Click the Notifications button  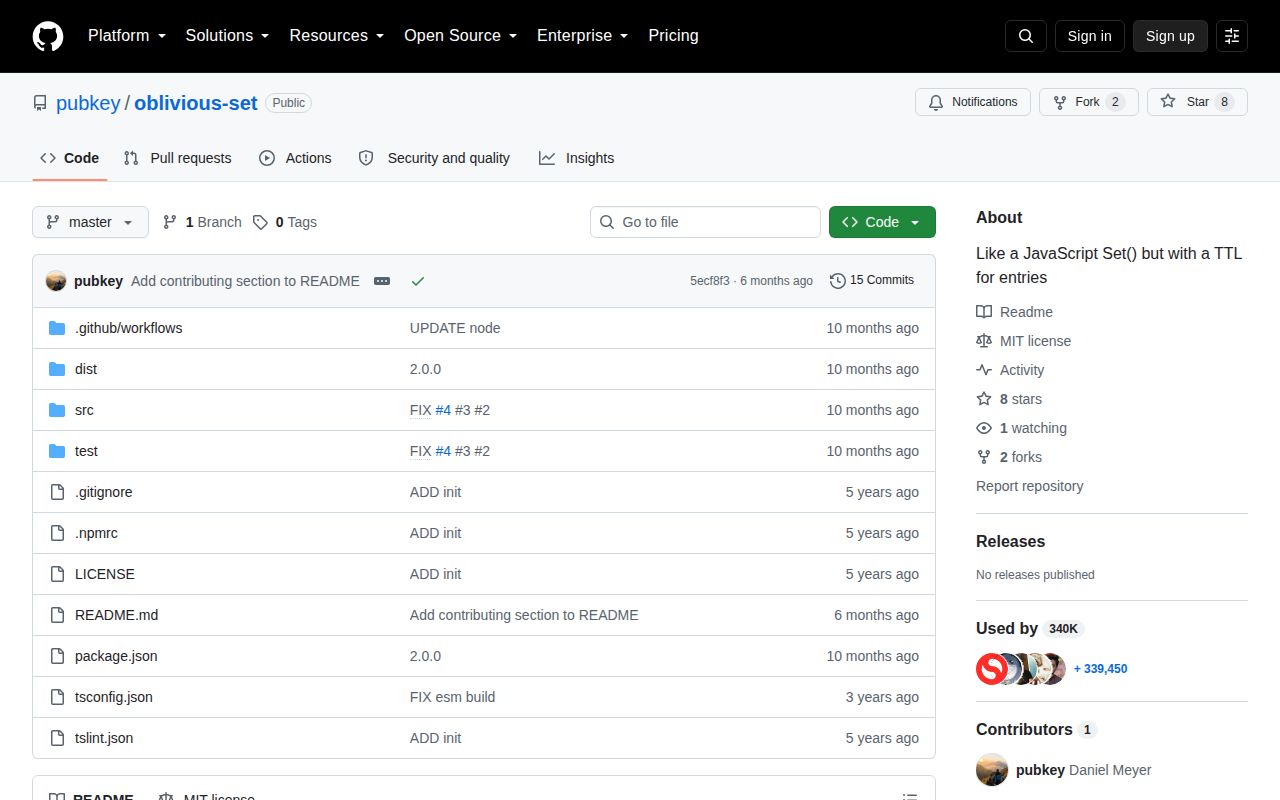click(x=973, y=102)
